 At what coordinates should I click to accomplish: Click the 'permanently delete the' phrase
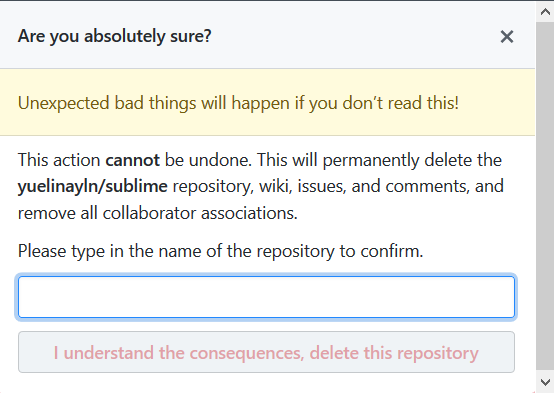412,160
